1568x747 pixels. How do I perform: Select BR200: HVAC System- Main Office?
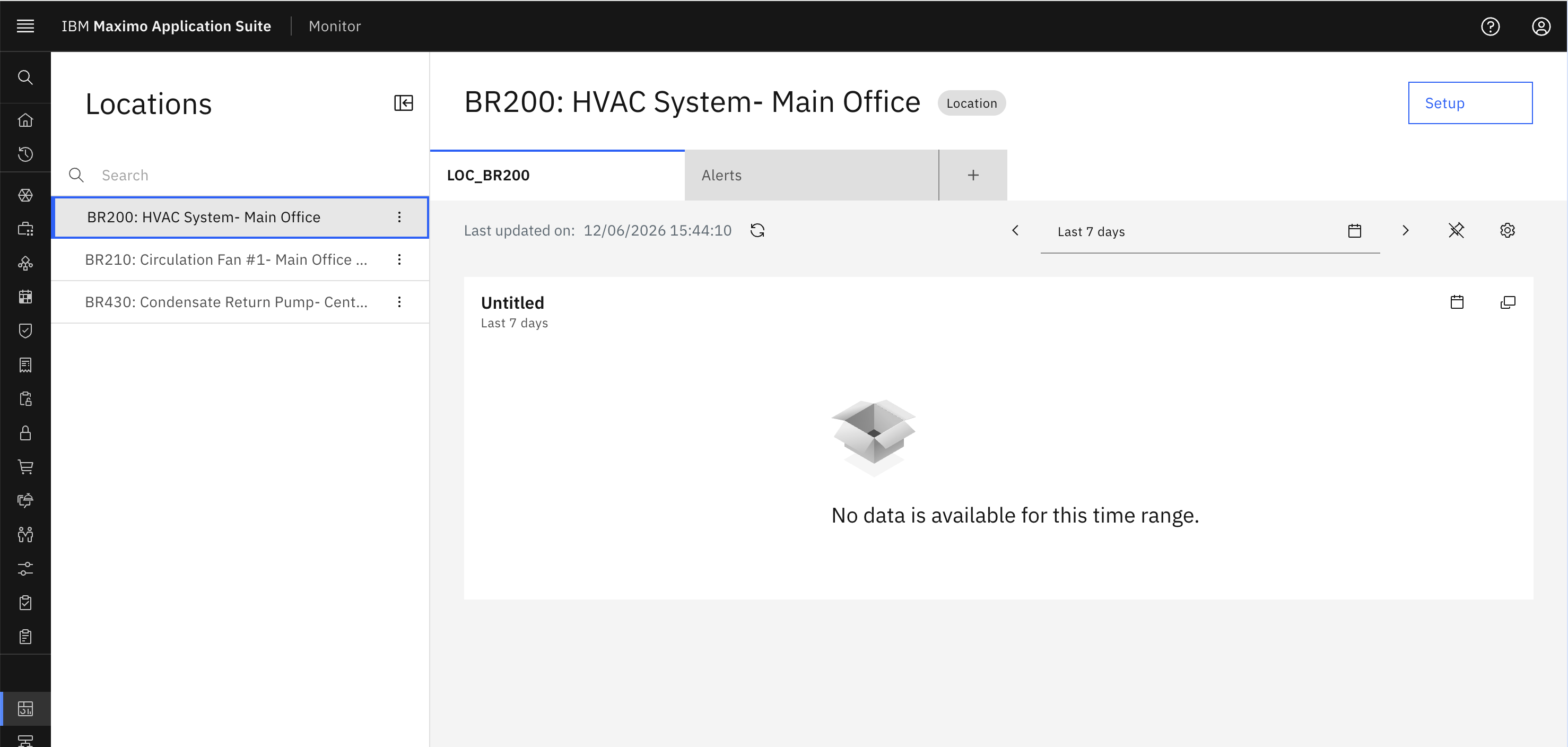coord(240,217)
